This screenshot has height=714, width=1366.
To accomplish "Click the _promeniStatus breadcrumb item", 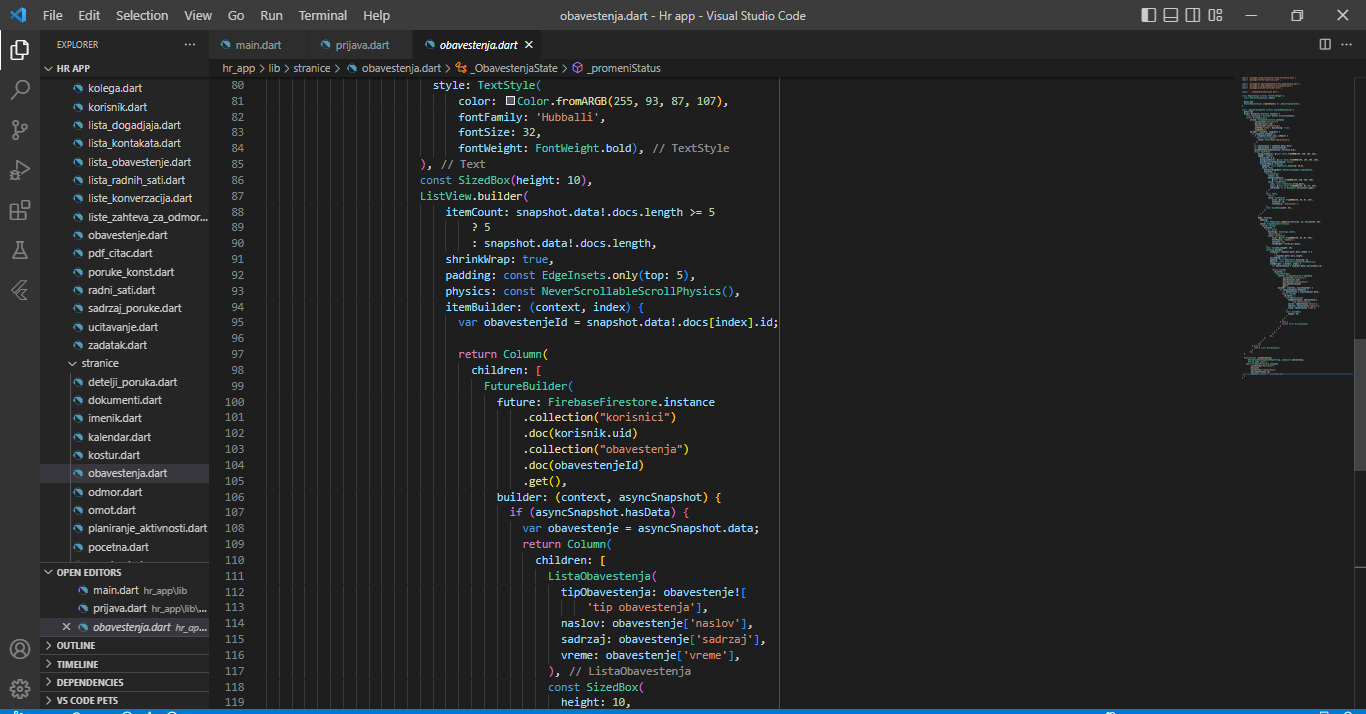I will pos(622,67).
